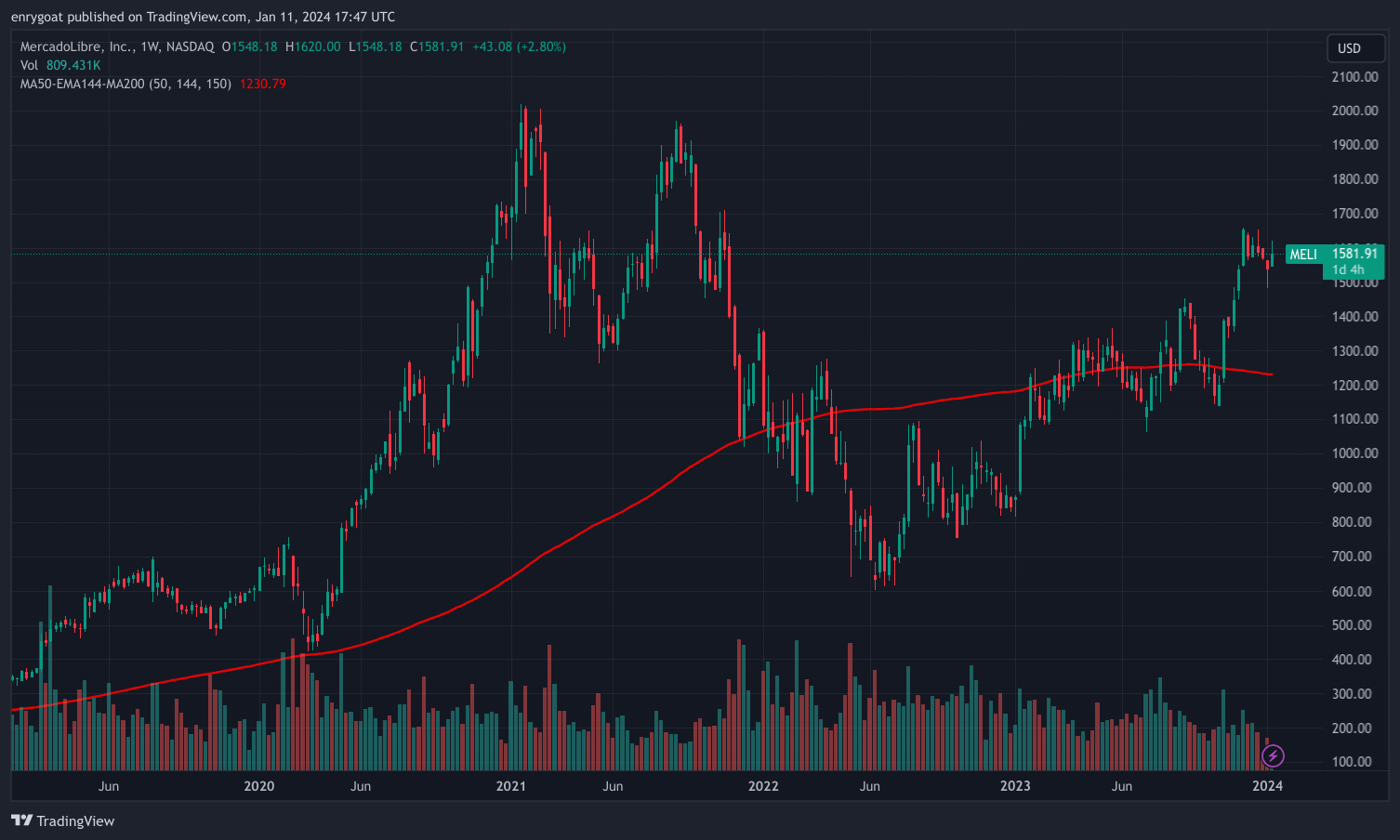Click the 2000.00 price axis label
Image resolution: width=1400 pixels, height=840 pixels.
point(1354,111)
